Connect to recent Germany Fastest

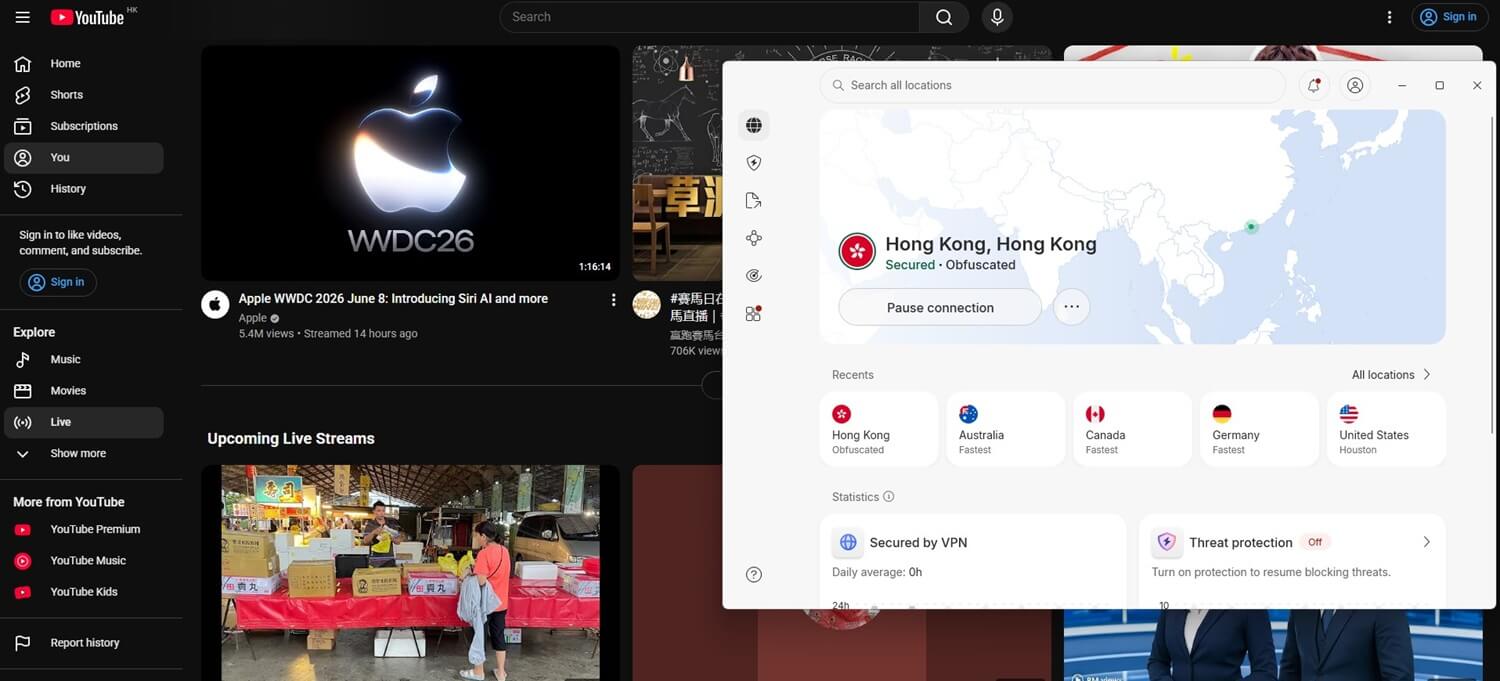pos(1260,429)
